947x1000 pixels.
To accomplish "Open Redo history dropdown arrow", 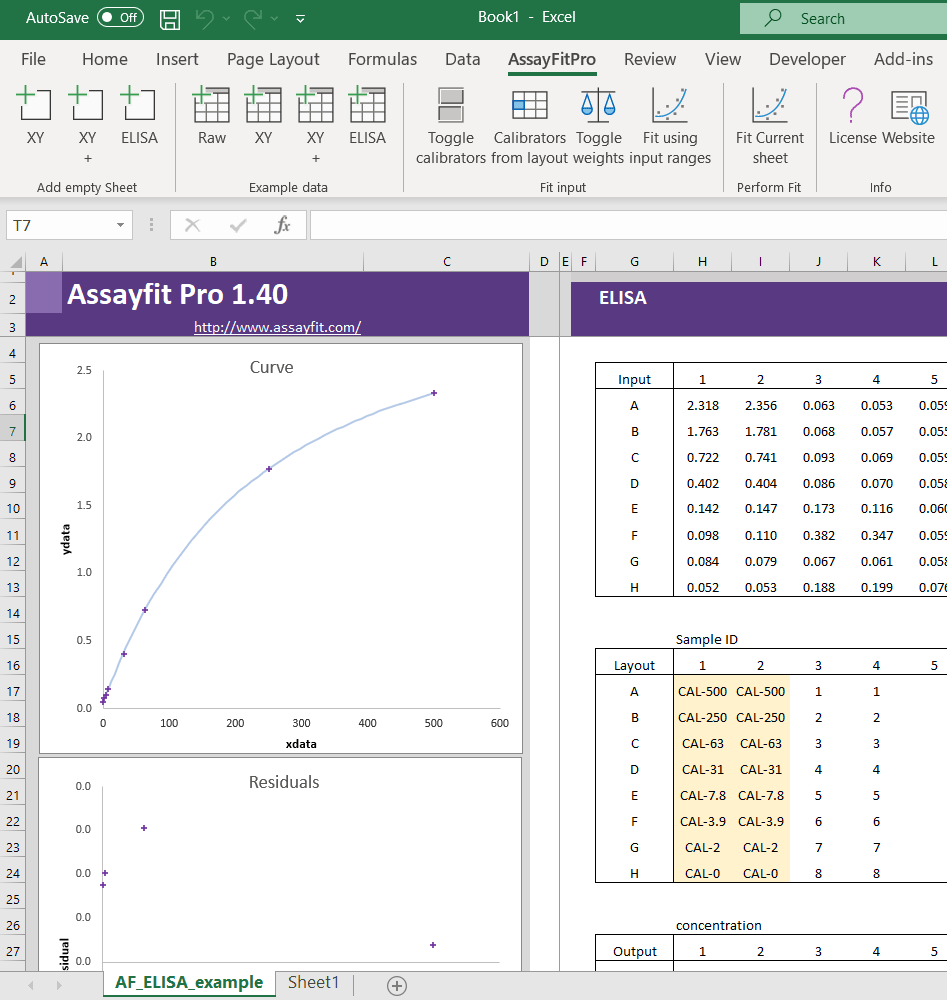I will (x=274, y=19).
